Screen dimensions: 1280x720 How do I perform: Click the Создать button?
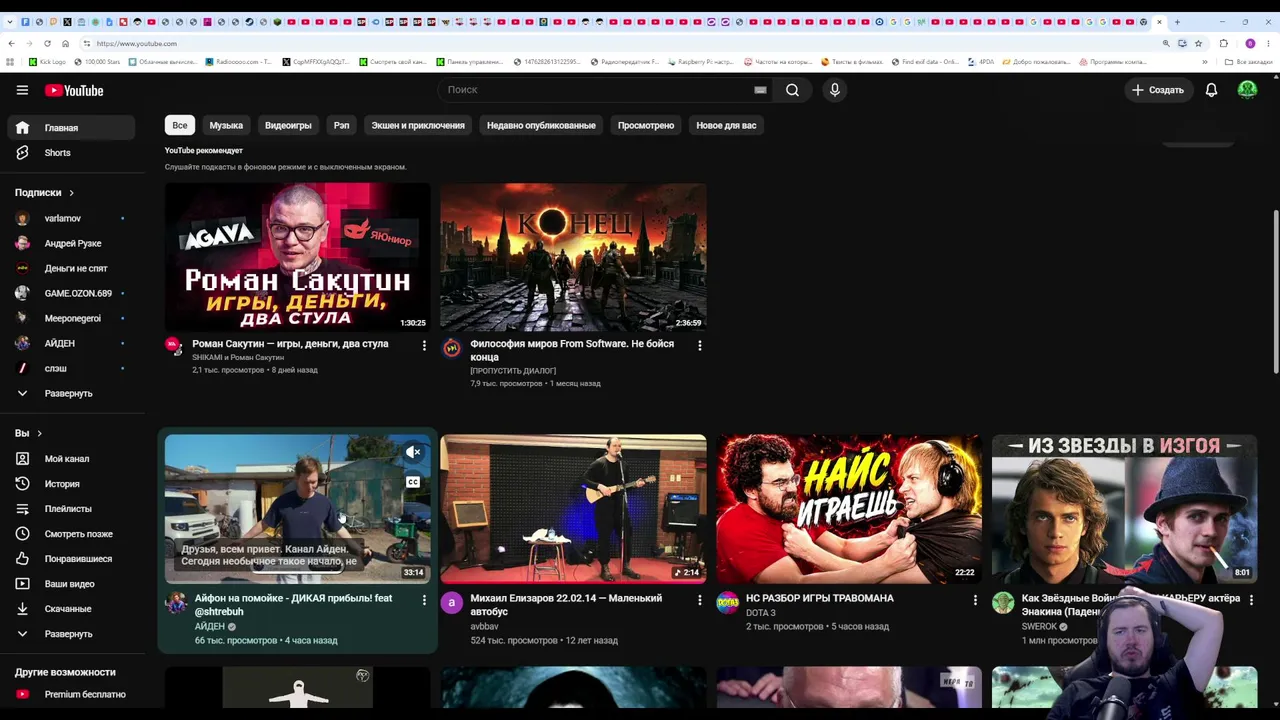tap(1157, 90)
